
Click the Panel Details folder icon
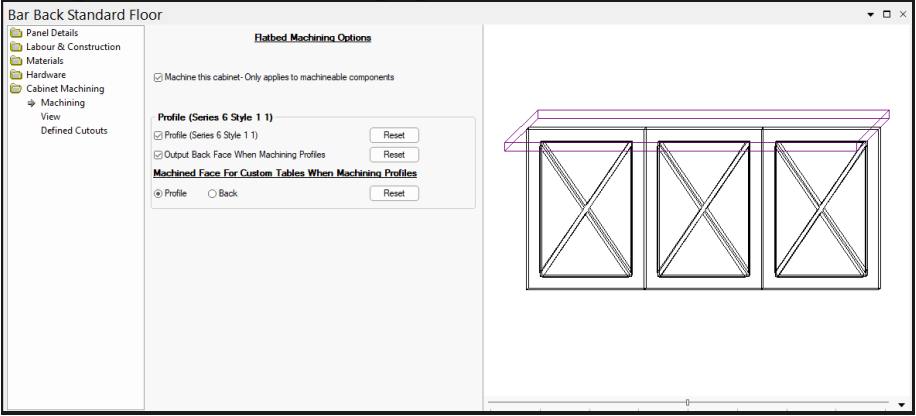pyautogui.click(x=16, y=33)
